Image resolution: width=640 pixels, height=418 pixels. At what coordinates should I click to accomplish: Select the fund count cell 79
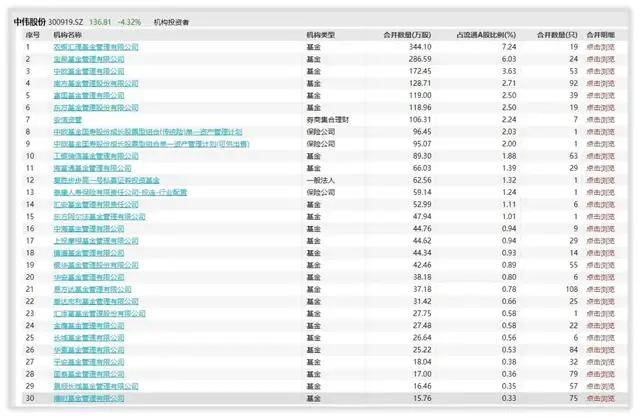pyautogui.click(x=574, y=374)
